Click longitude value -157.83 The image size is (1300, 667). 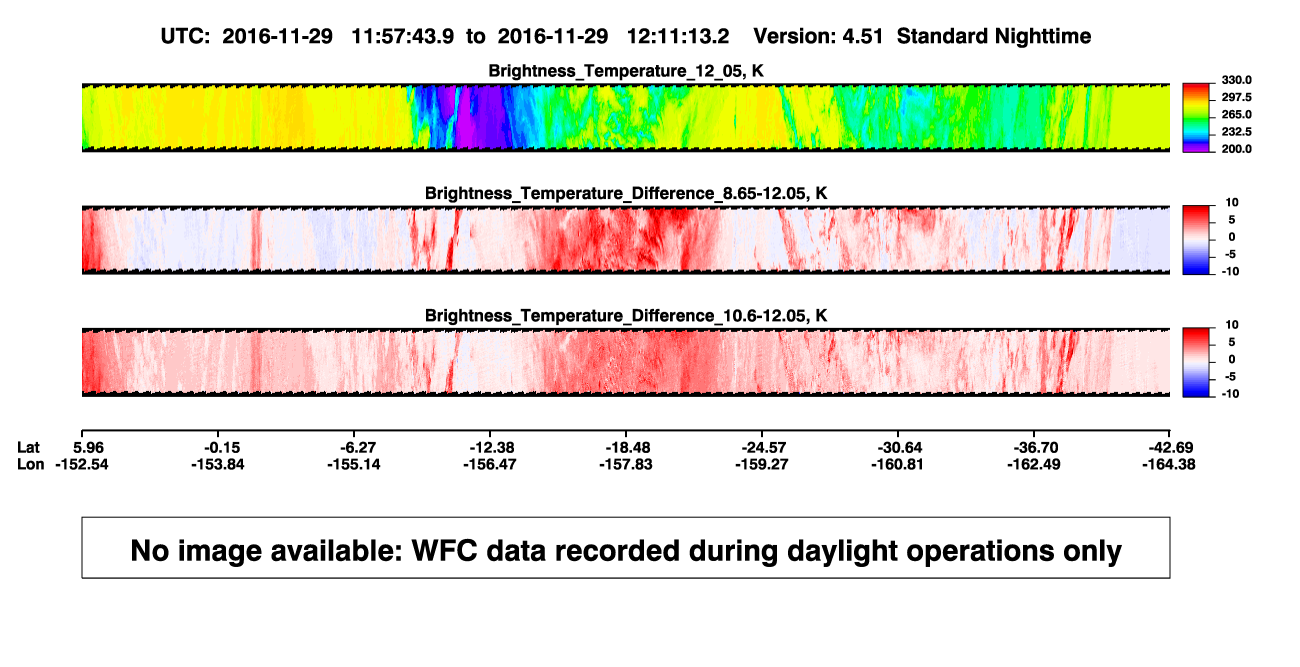[x=626, y=464]
